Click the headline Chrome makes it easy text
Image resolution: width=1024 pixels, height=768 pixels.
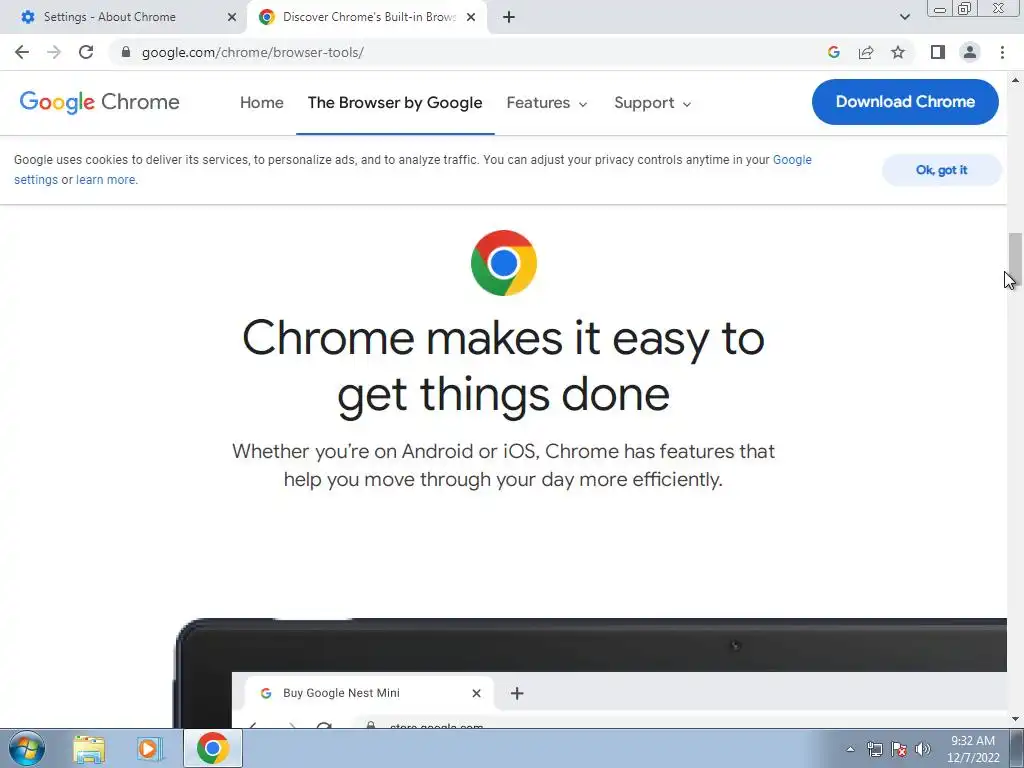[x=504, y=366]
